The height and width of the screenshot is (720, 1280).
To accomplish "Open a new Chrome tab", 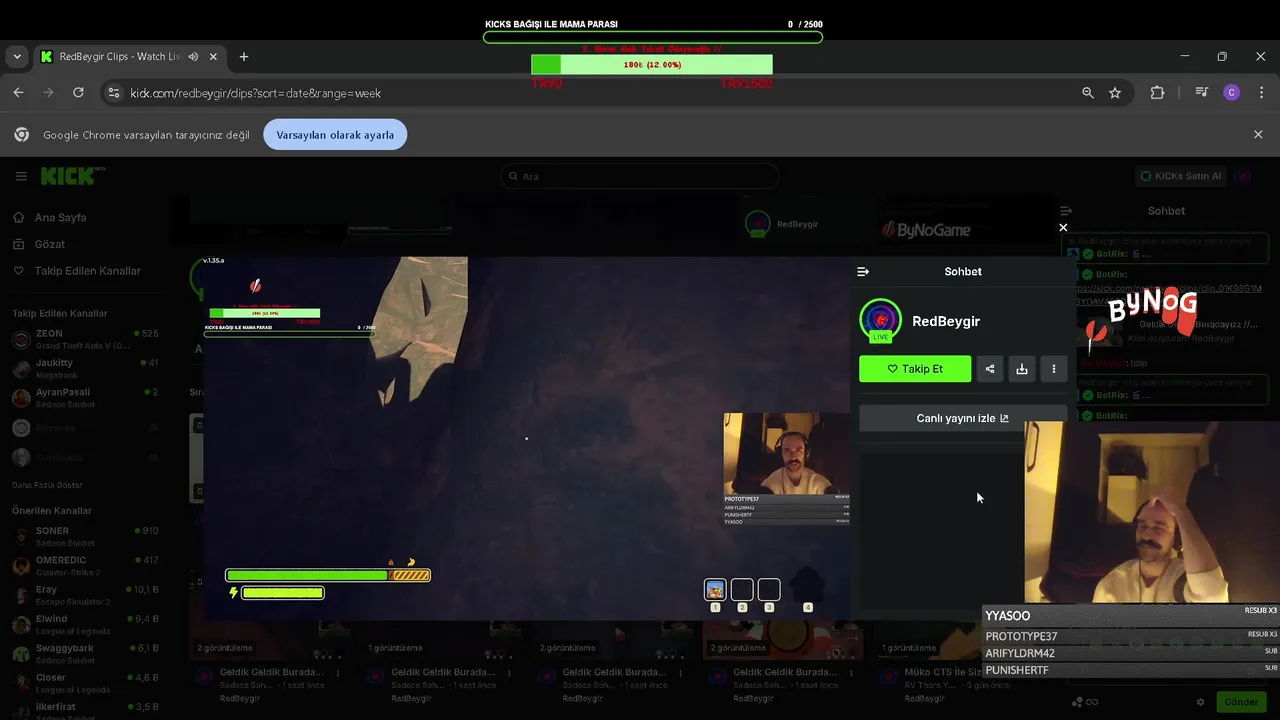I will (244, 57).
